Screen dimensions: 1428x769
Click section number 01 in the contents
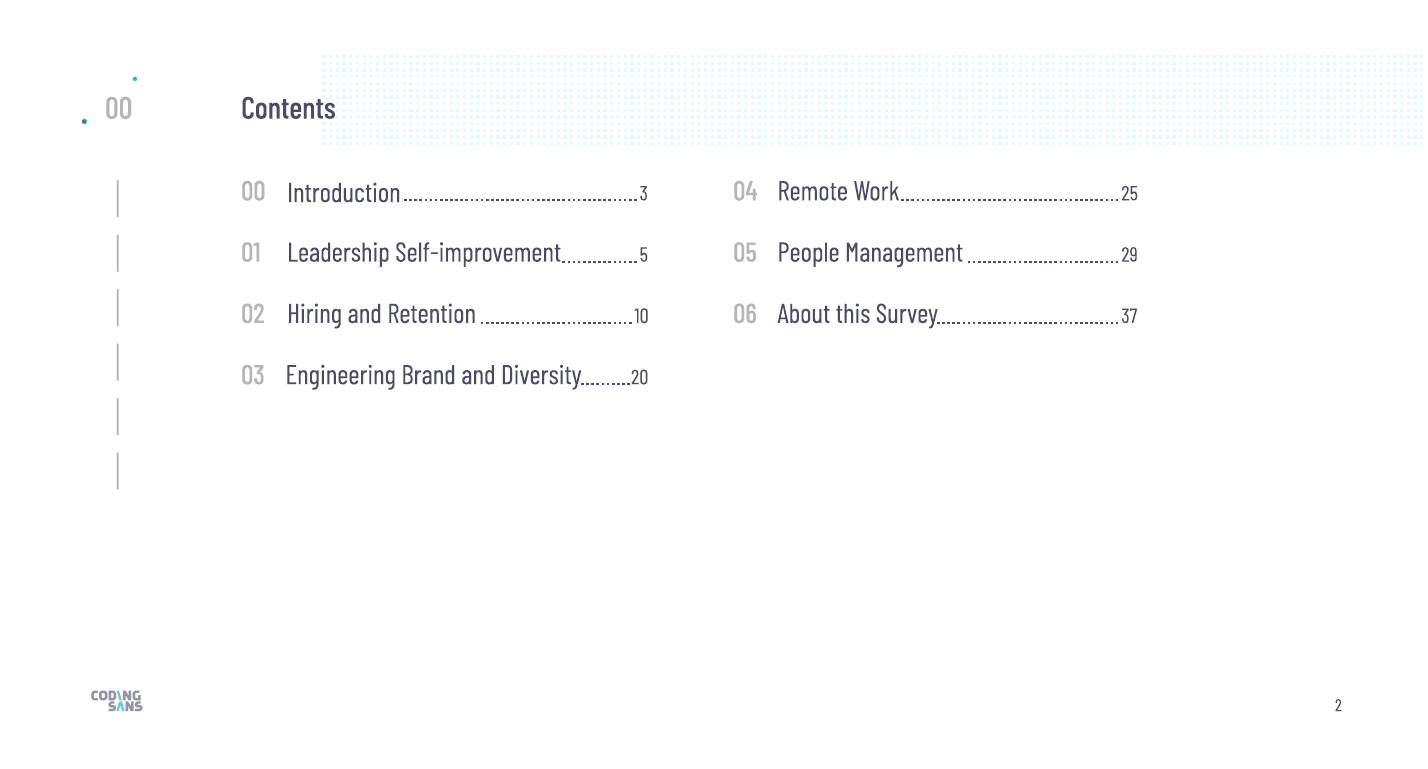click(251, 253)
